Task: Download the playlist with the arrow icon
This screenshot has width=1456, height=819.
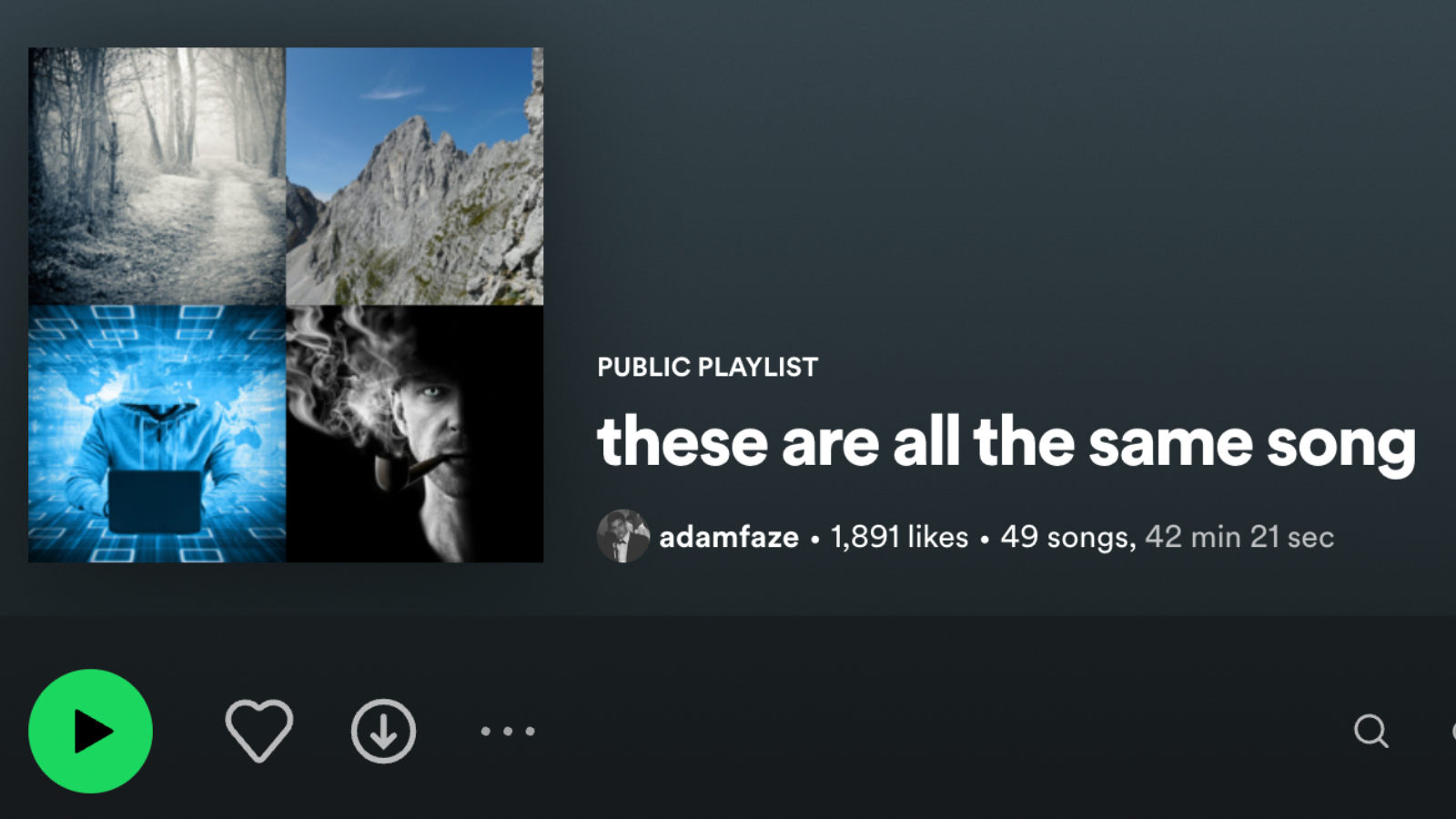Action: (x=383, y=731)
